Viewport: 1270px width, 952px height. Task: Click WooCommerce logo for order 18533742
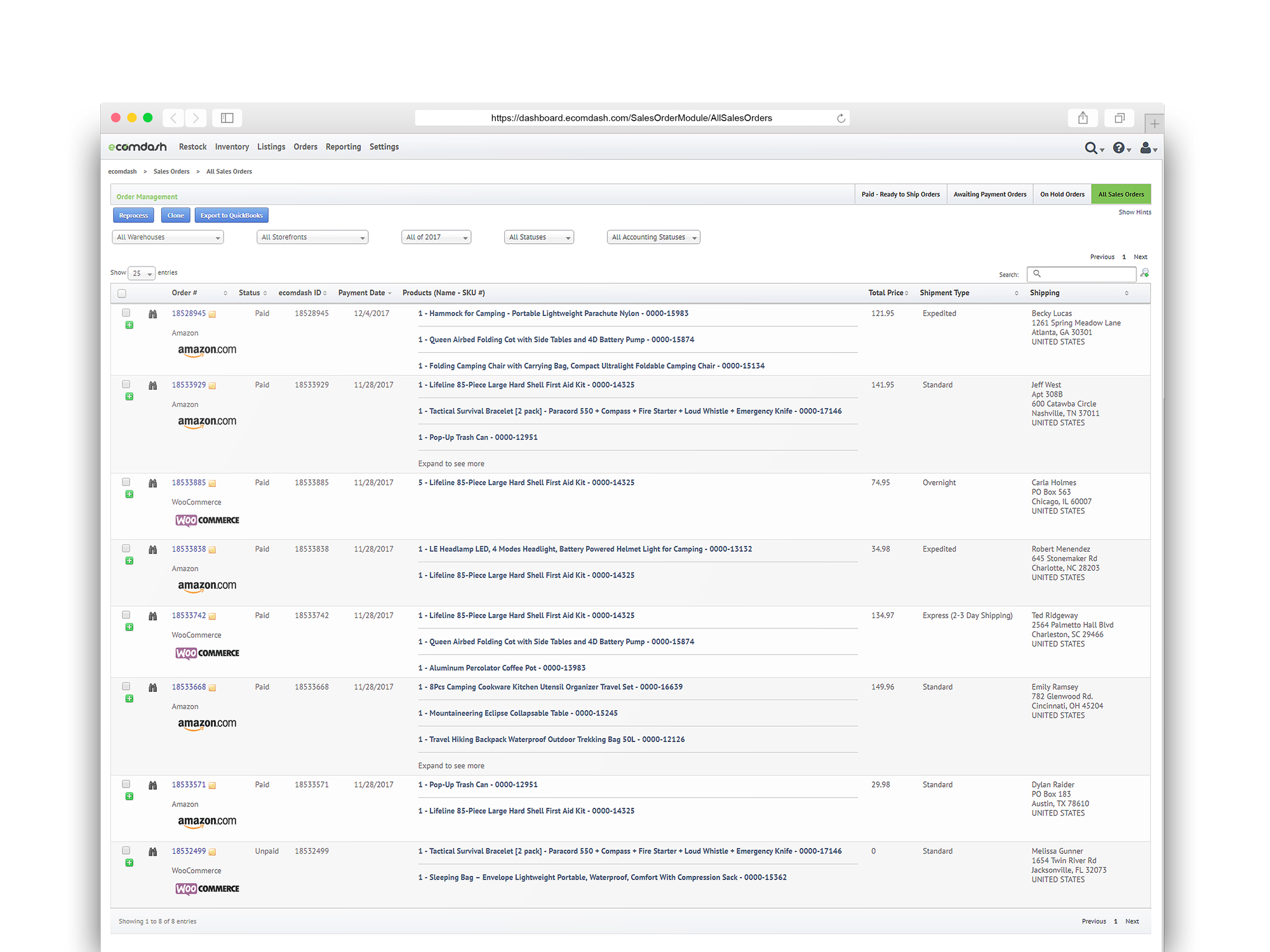tap(207, 653)
